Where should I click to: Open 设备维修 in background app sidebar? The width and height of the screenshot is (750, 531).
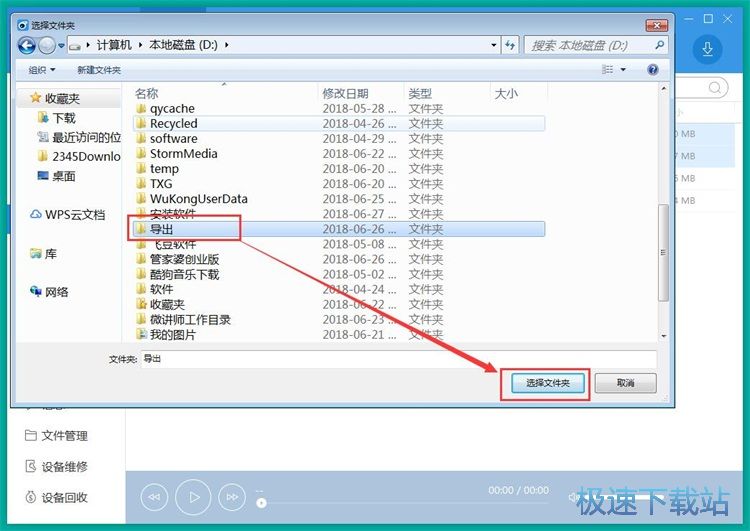[x=56, y=466]
